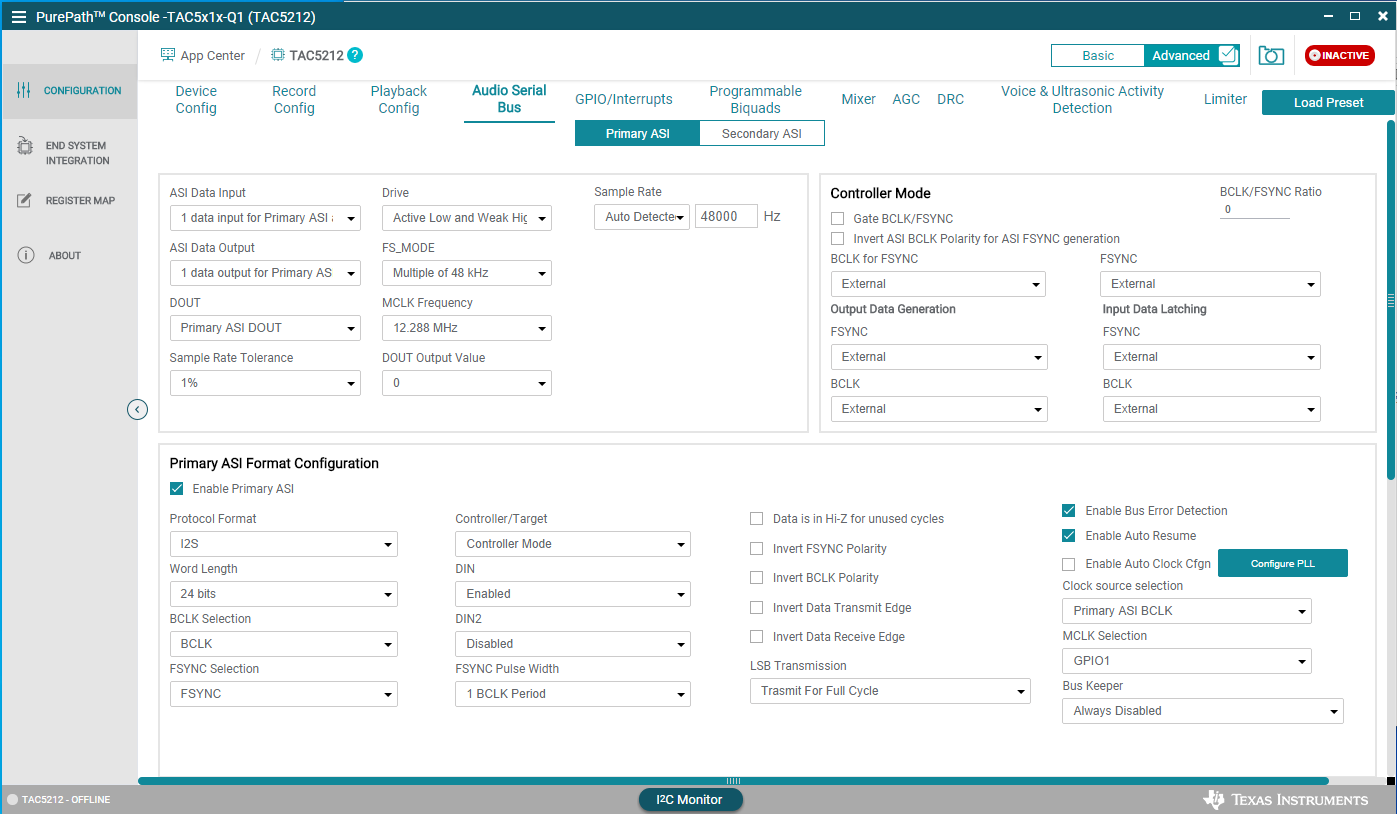Image resolution: width=1397 pixels, height=814 pixels.
Task: Go to the GPIO/Interrupts tab
Action: (x=624, y=99)
